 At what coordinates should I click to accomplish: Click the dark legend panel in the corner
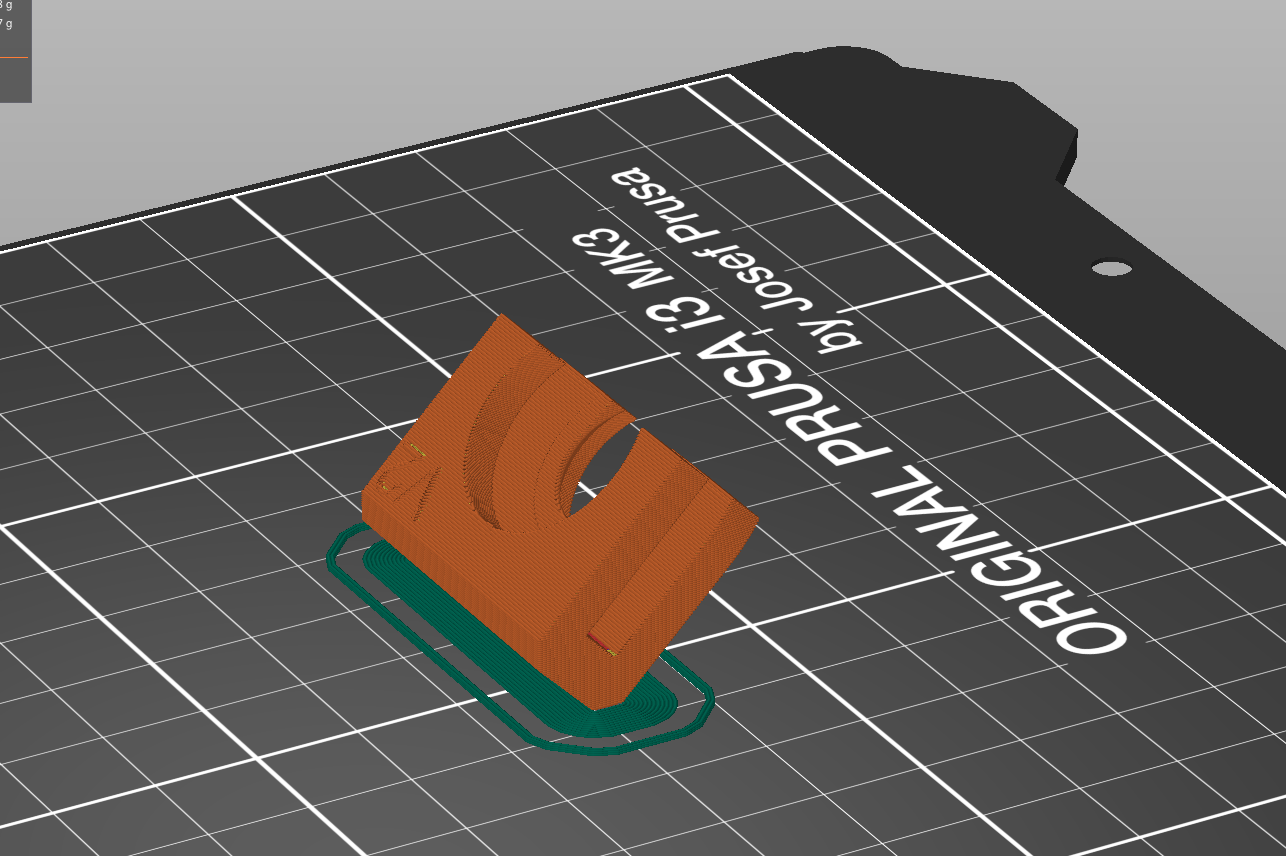click(15, 80)
